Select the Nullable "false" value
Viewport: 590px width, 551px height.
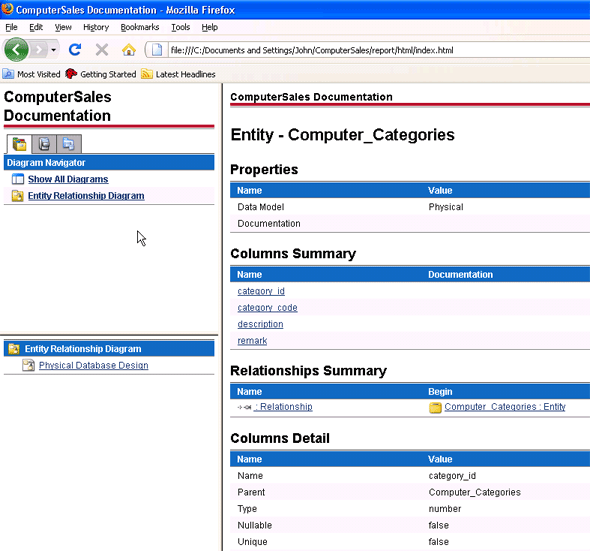pyautogui.click(x=438, y=525)
